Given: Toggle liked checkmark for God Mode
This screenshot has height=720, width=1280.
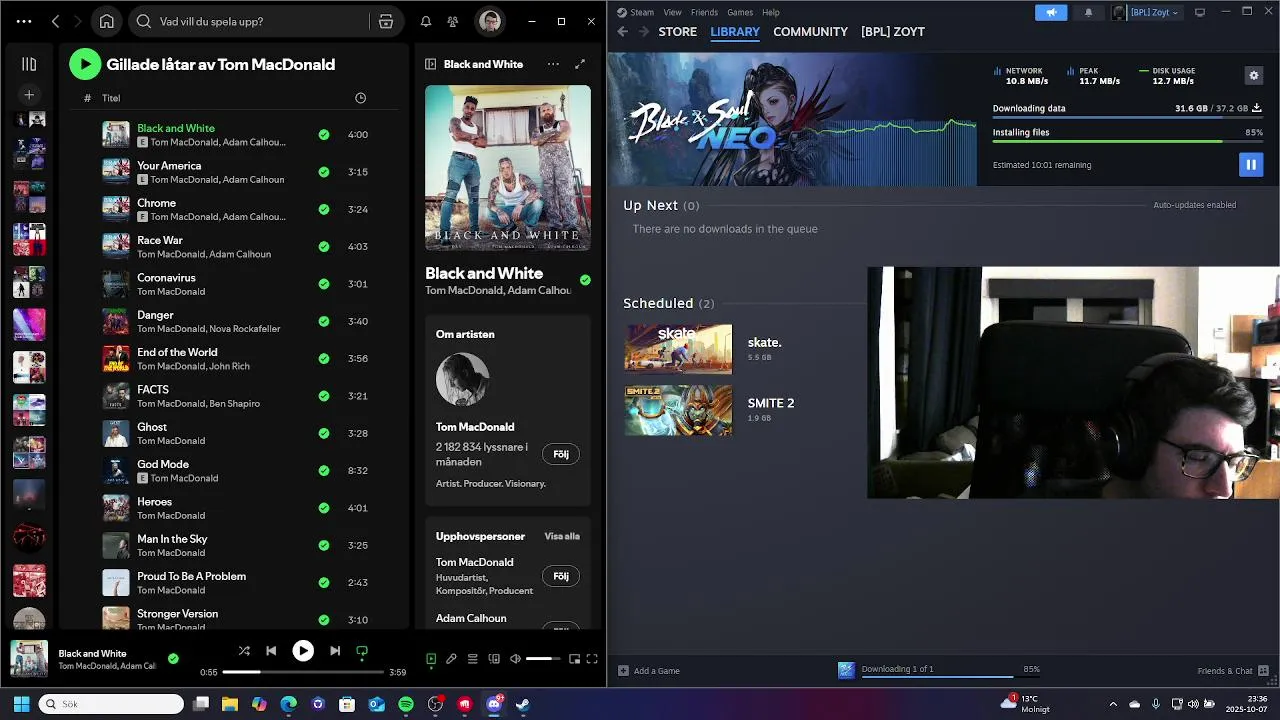Looking at the screenshot, I should click(324, 470).
